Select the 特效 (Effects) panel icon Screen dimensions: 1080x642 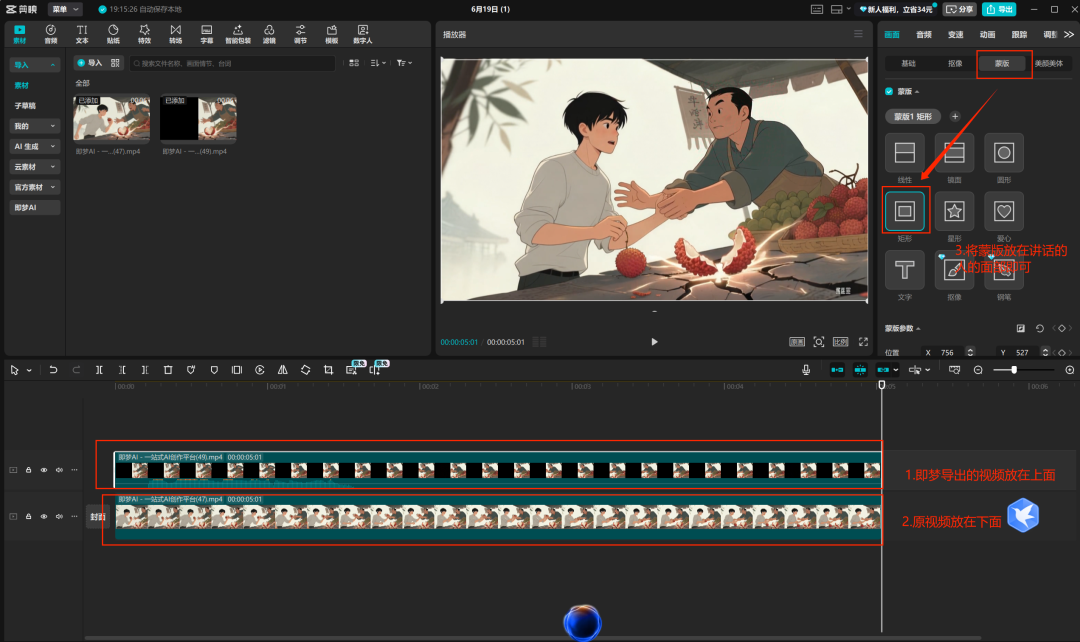click(144, 33)
